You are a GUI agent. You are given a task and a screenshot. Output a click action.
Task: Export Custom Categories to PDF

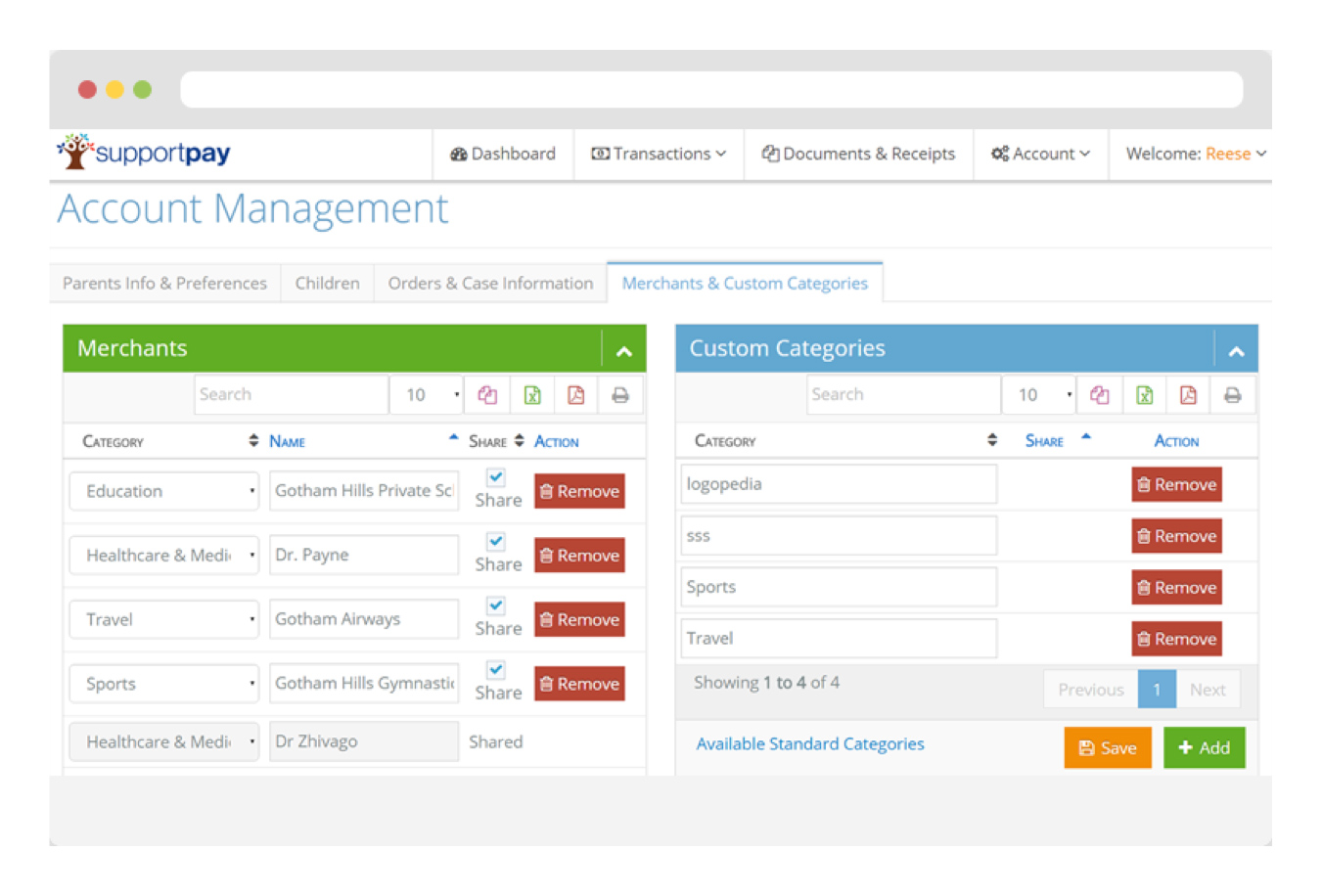pyautogui.click(x=1188, y=395)
